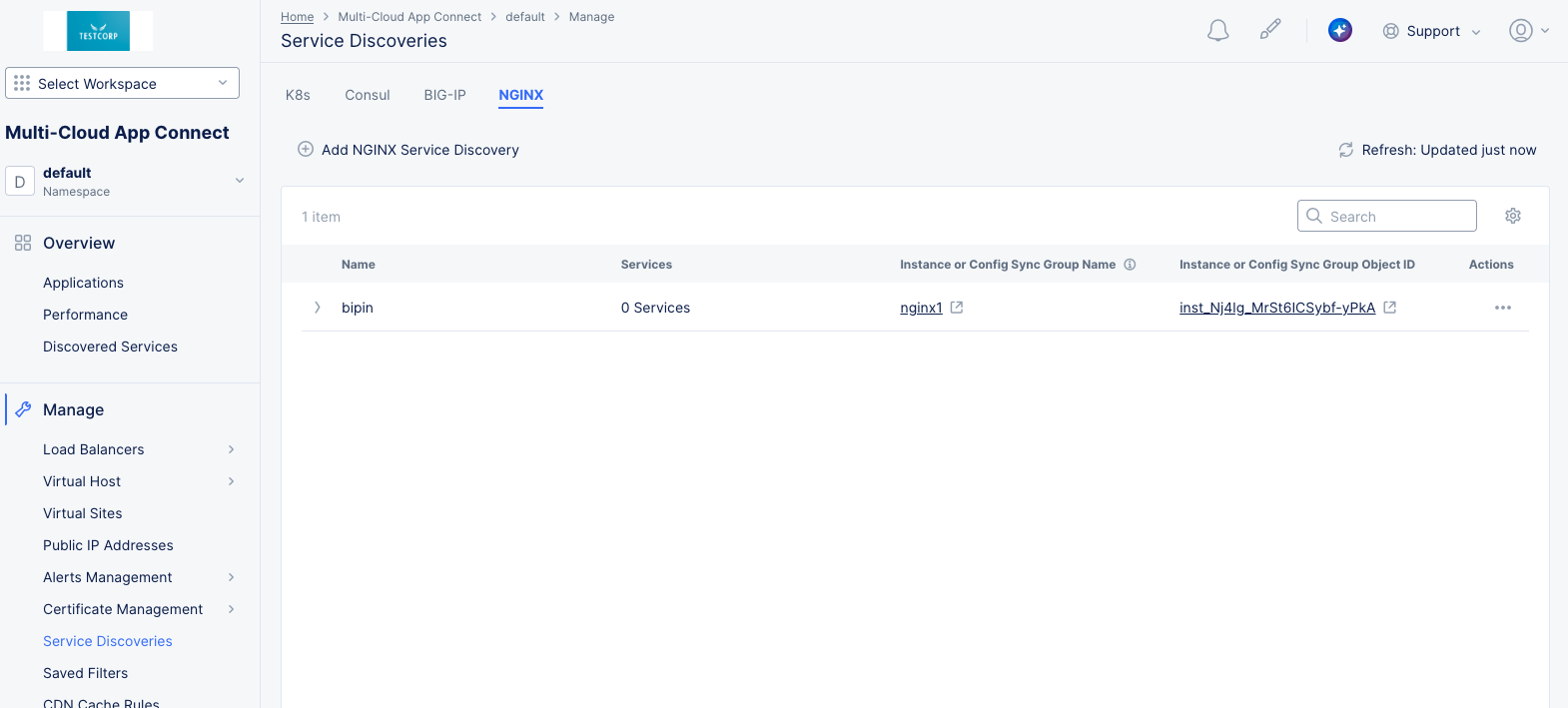The width and height of the screenshot is (1568, 708).
Task: Click the default breadcrumb
Action: pos(525,17)
